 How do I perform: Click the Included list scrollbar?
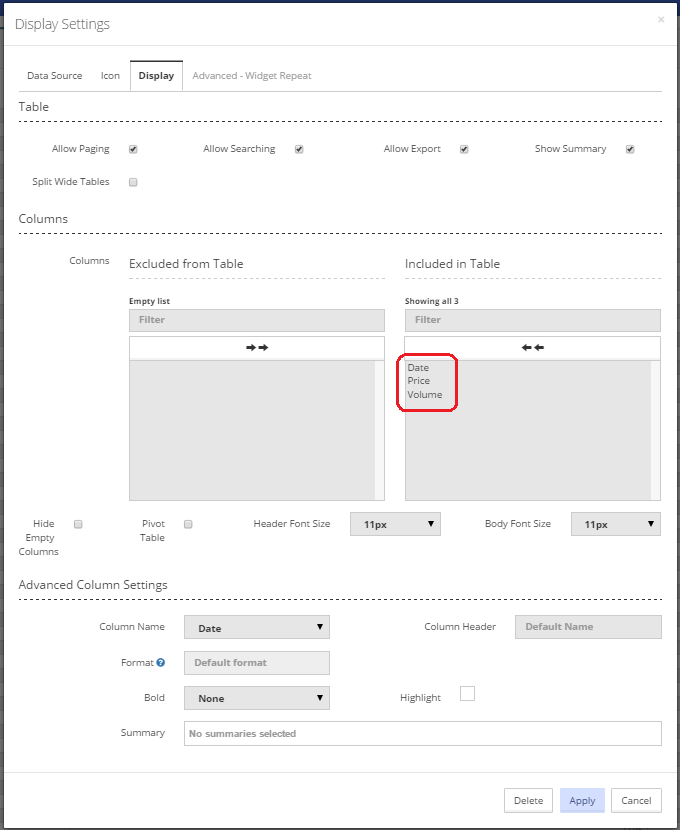tap(655, 430)
